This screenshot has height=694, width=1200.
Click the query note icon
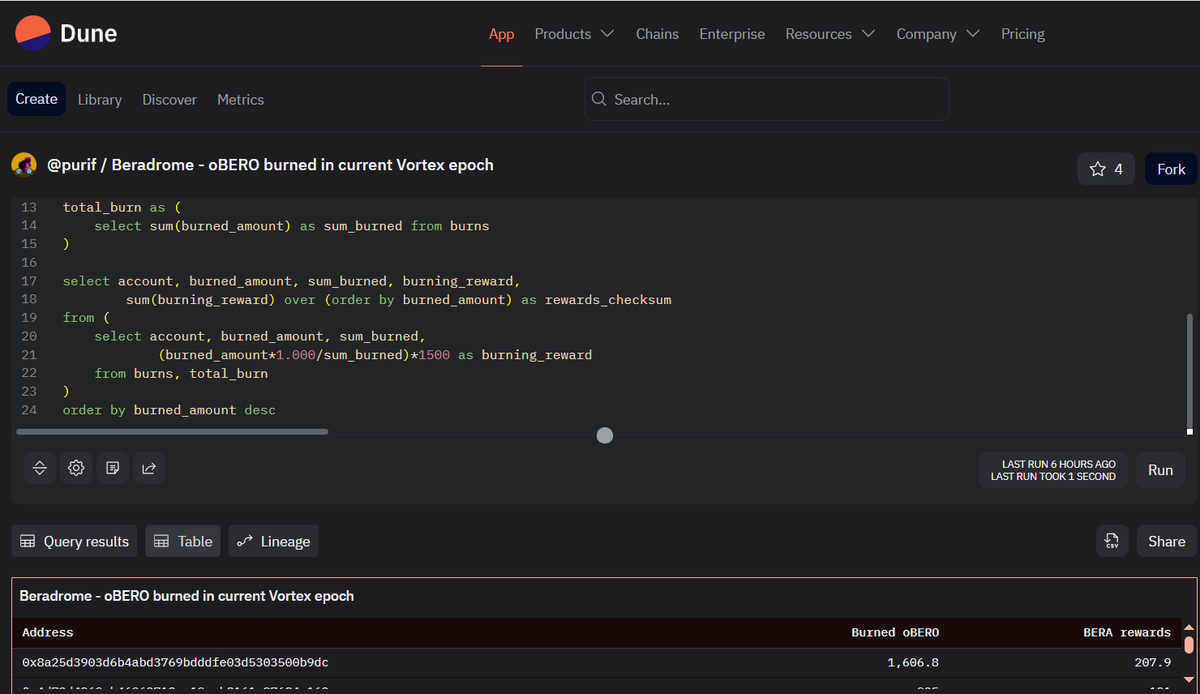click(x=112, y=468)
